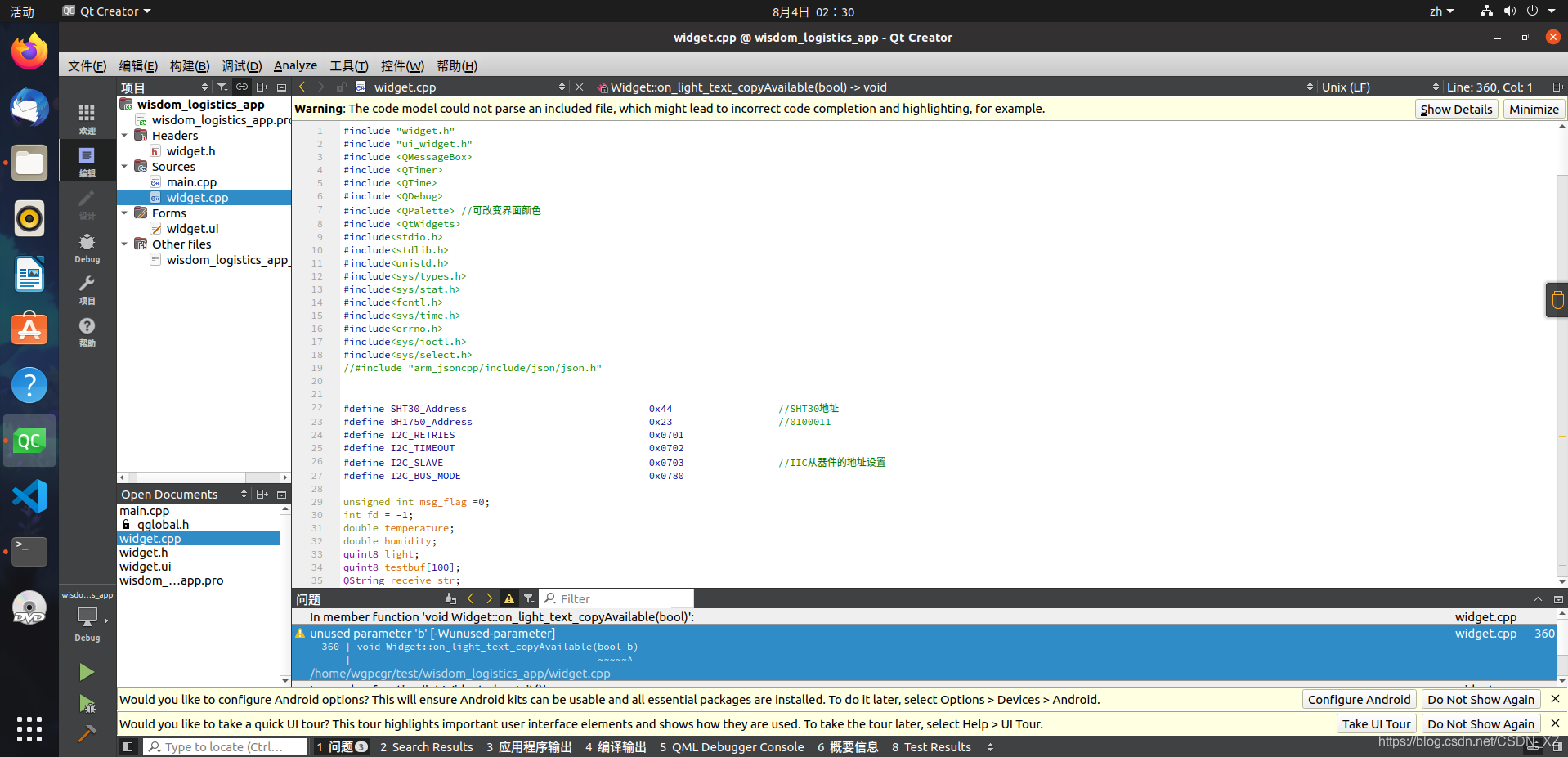
Task: Open the Welcome mode in sidebar
Action: pyautogui.click(x=87, y=119)
